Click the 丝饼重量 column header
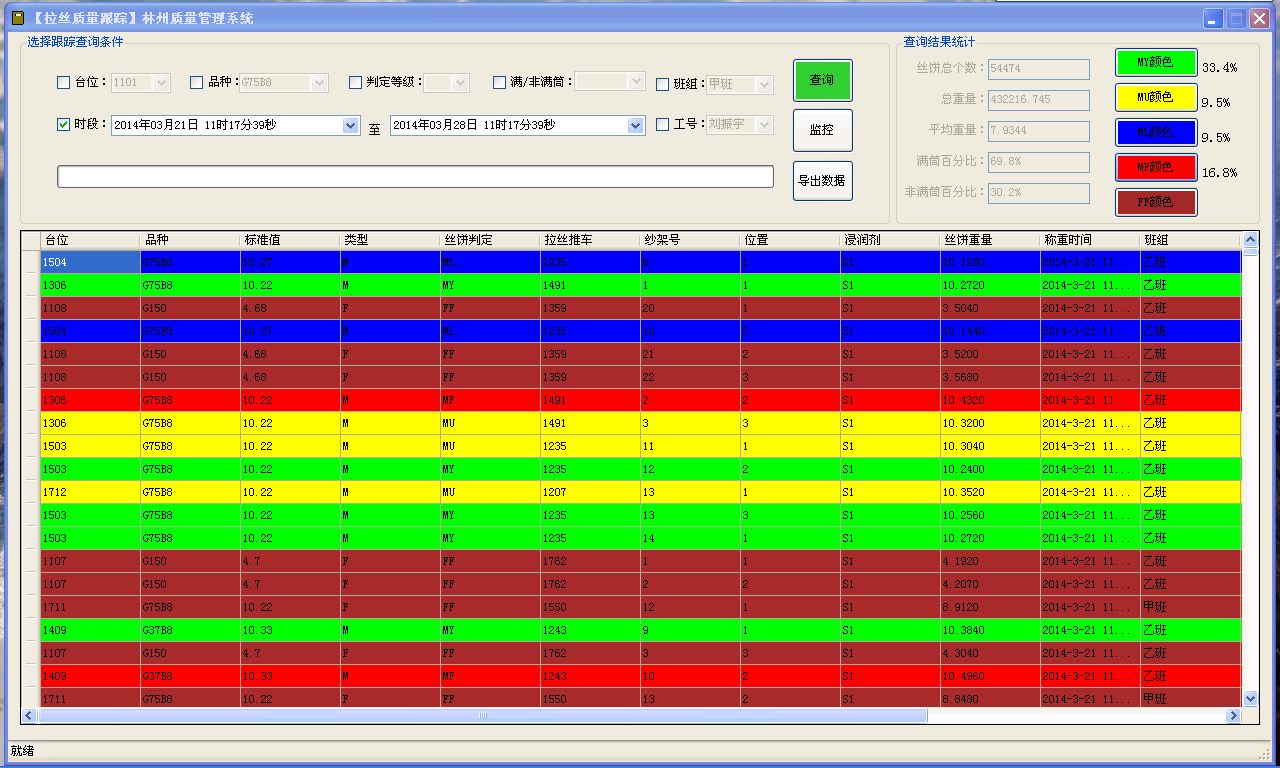The image size is (1280, 768). coord(990,240)
